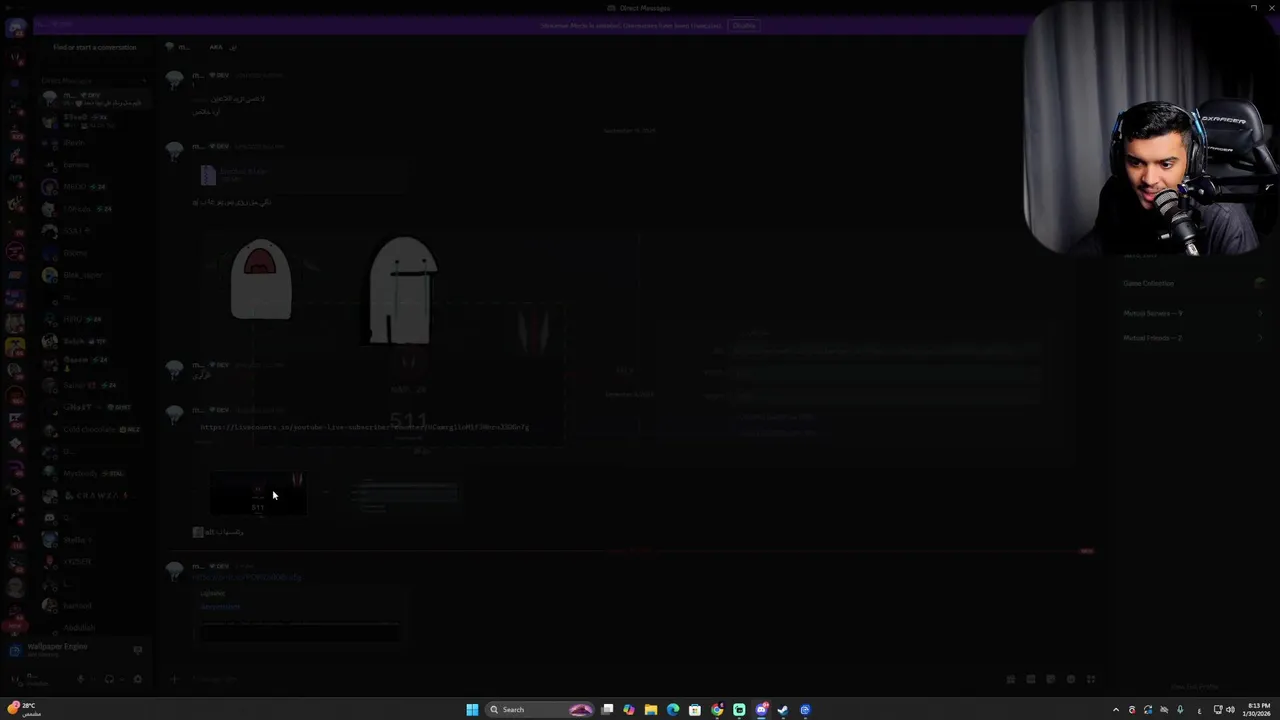Viewport: 1280px width, 720px height.
Task: Open File Explorer from the taskbar
Action: [651, 709]
